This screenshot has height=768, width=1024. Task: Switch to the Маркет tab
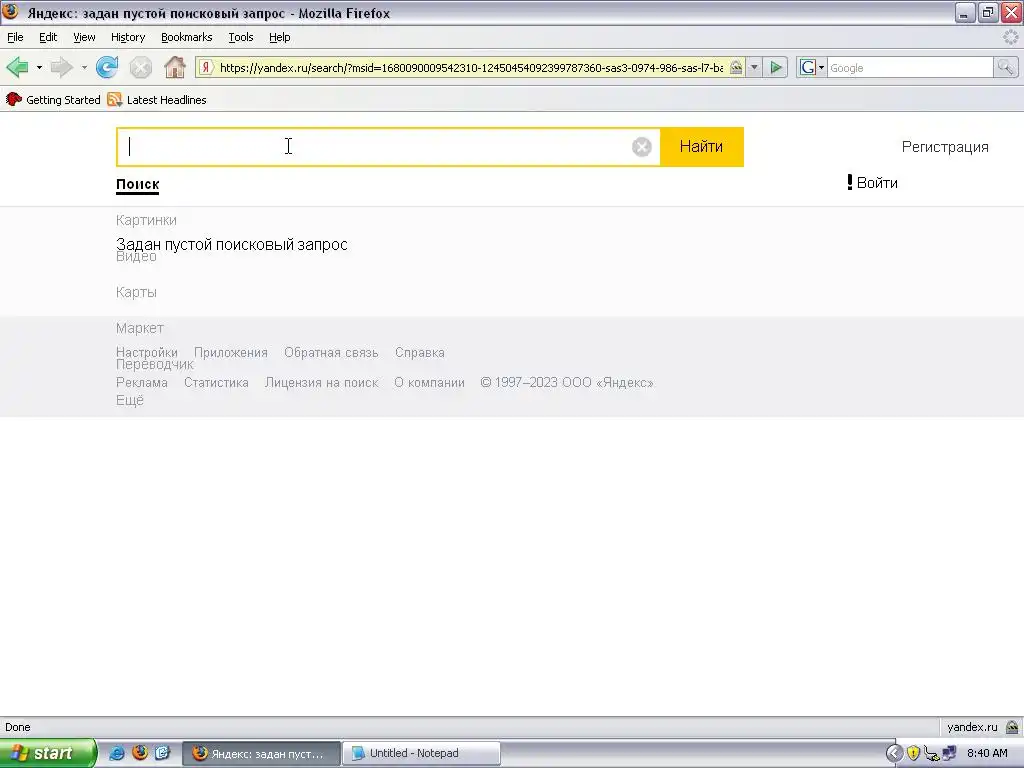click(x=140, y=328)
